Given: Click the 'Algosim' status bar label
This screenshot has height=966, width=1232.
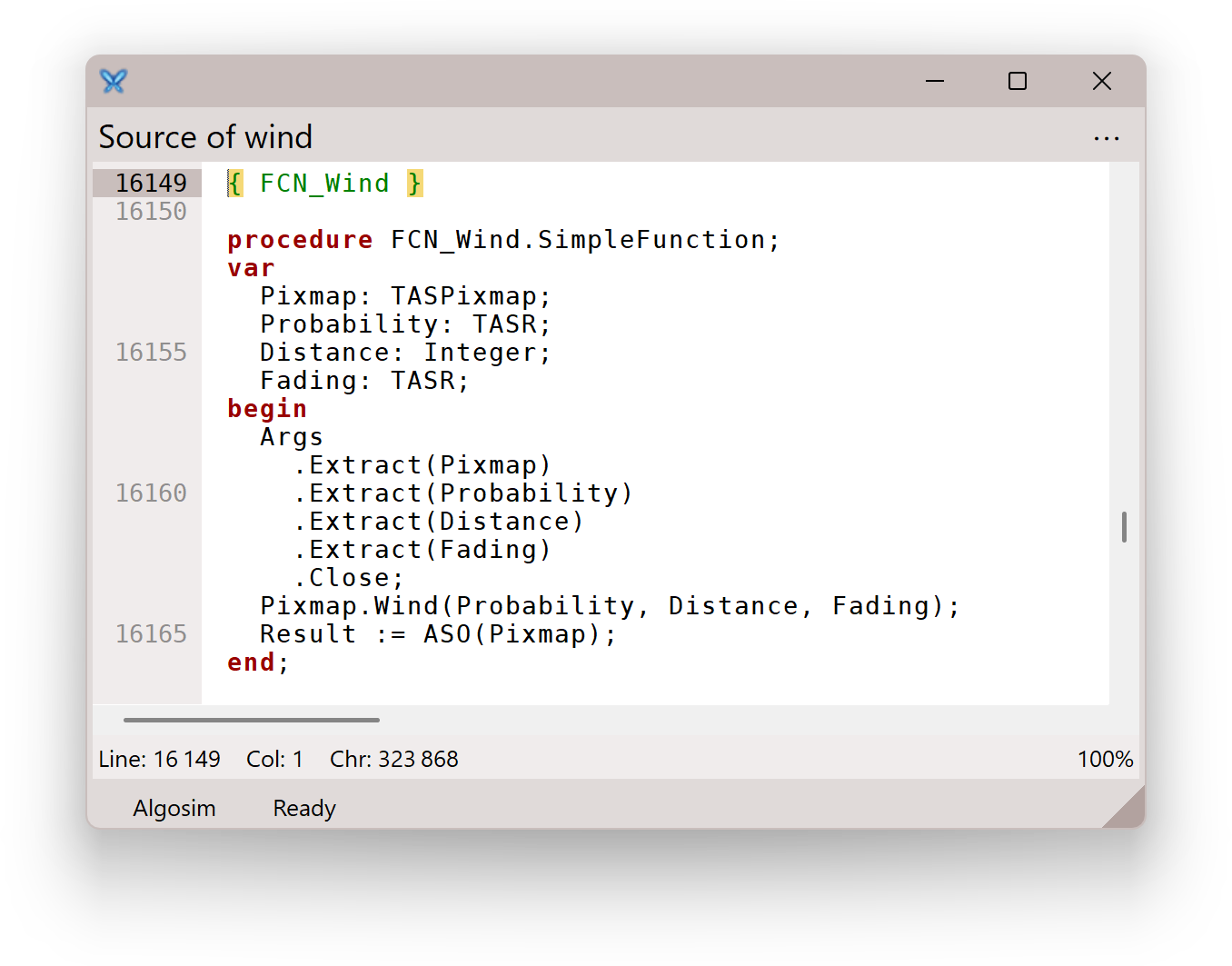Looking at the screenshot, I should [174, 808].
